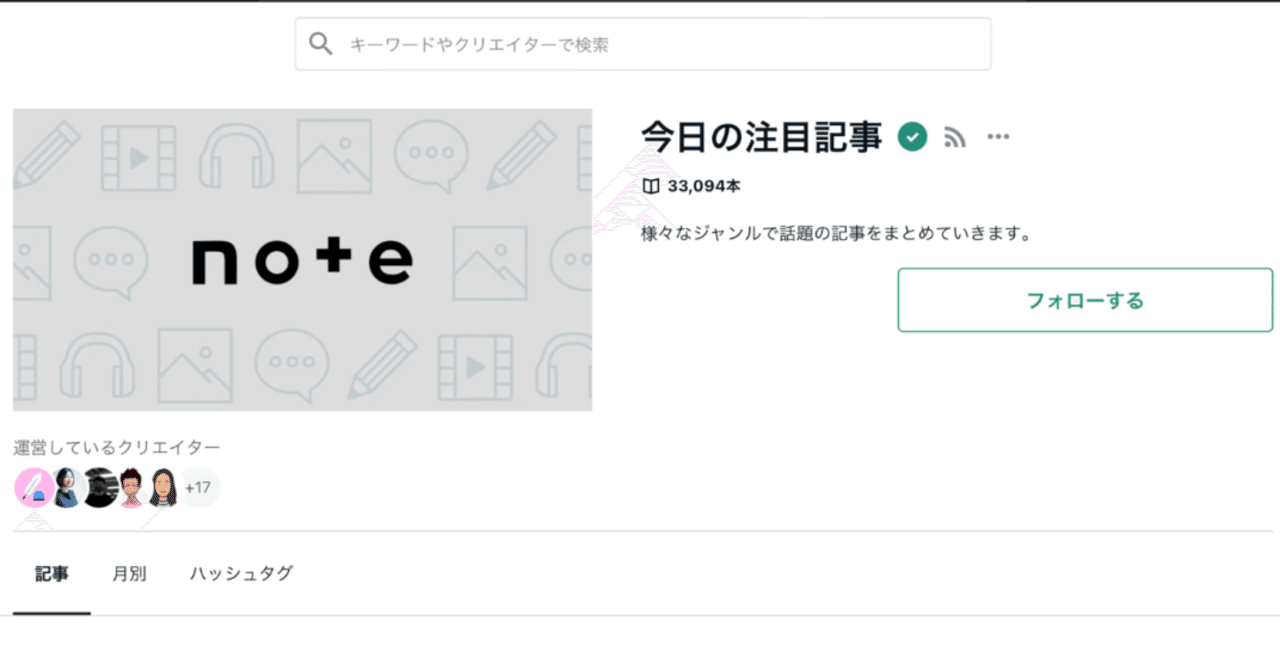Click the book icon beside the article count
This screenshot has height=670, width=1280.
[x=651, y=185]
